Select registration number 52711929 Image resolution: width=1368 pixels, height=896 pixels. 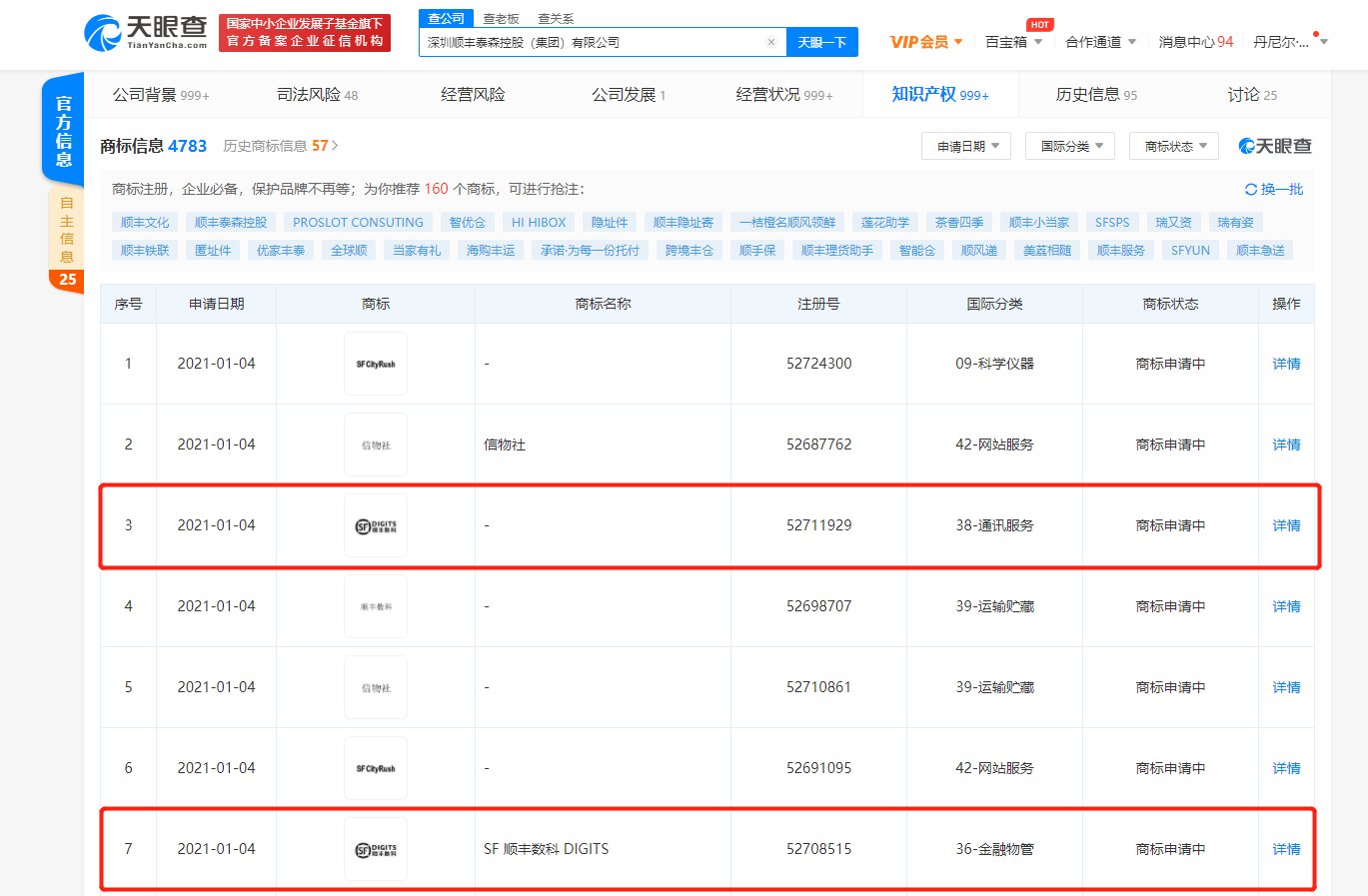point(818,525)
